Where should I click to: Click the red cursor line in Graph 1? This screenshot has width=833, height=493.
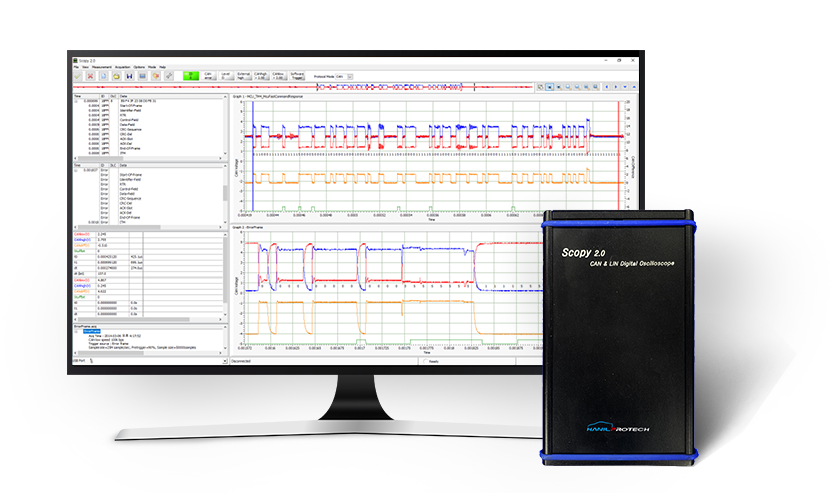click(619, 155)
